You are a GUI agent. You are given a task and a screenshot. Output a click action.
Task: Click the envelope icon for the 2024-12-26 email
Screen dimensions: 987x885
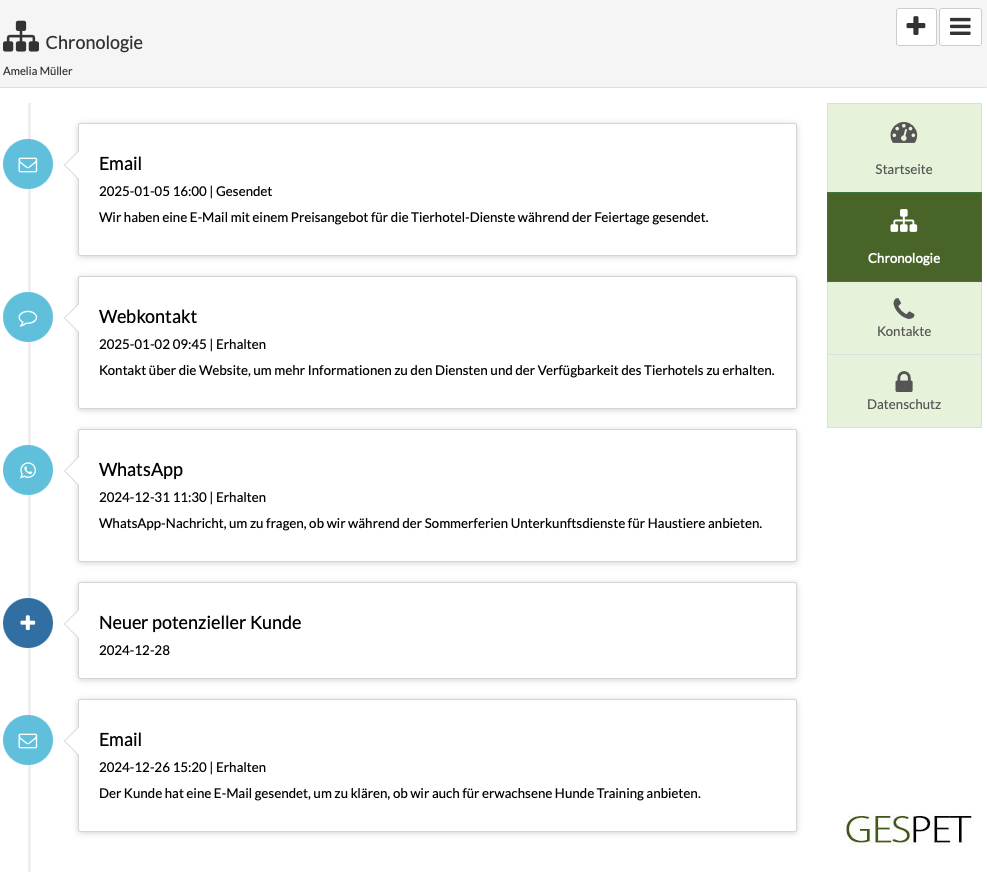click(28, 740)
